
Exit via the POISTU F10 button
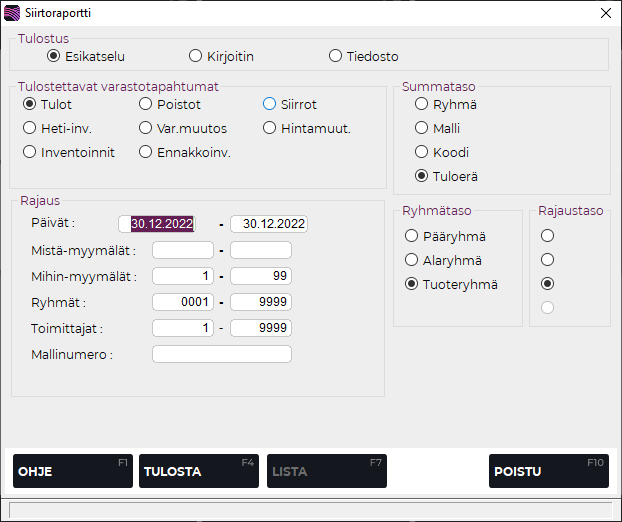[548, 471]
